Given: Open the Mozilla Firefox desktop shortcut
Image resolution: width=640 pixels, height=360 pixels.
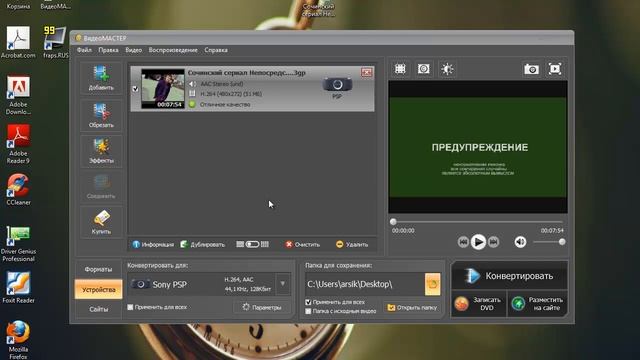Looking at the screenshot, I should point(18,340).
